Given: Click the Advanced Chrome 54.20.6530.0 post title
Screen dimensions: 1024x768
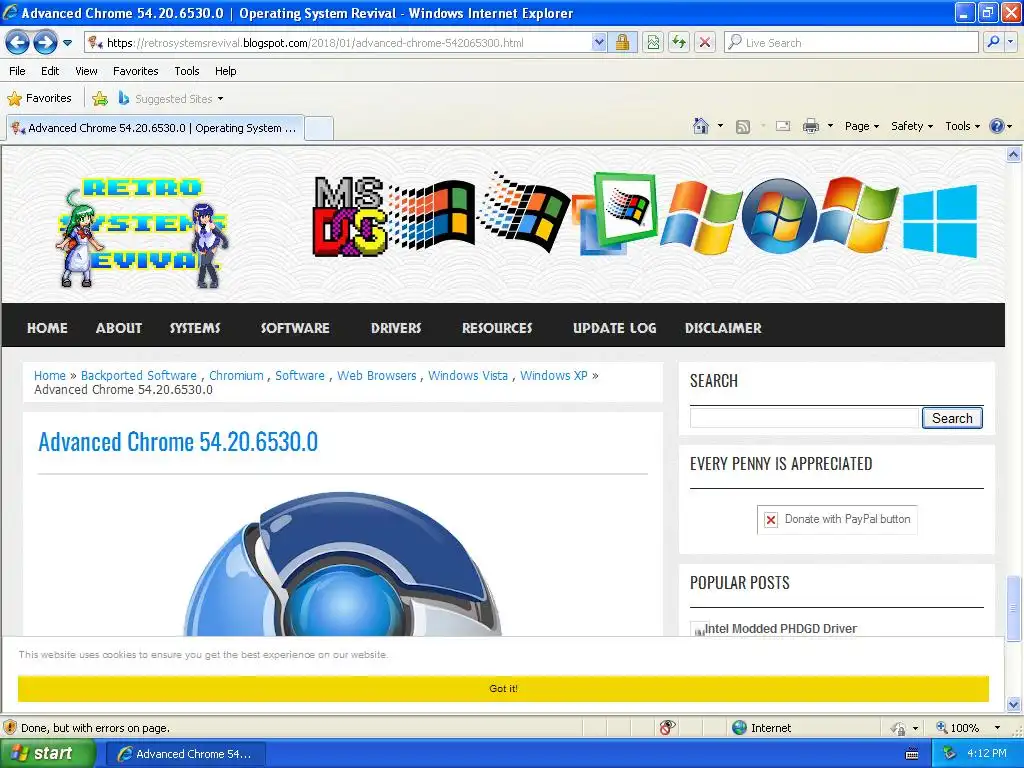Looking at the screenshot, I should pyautogui.click(x=178, y=442).
